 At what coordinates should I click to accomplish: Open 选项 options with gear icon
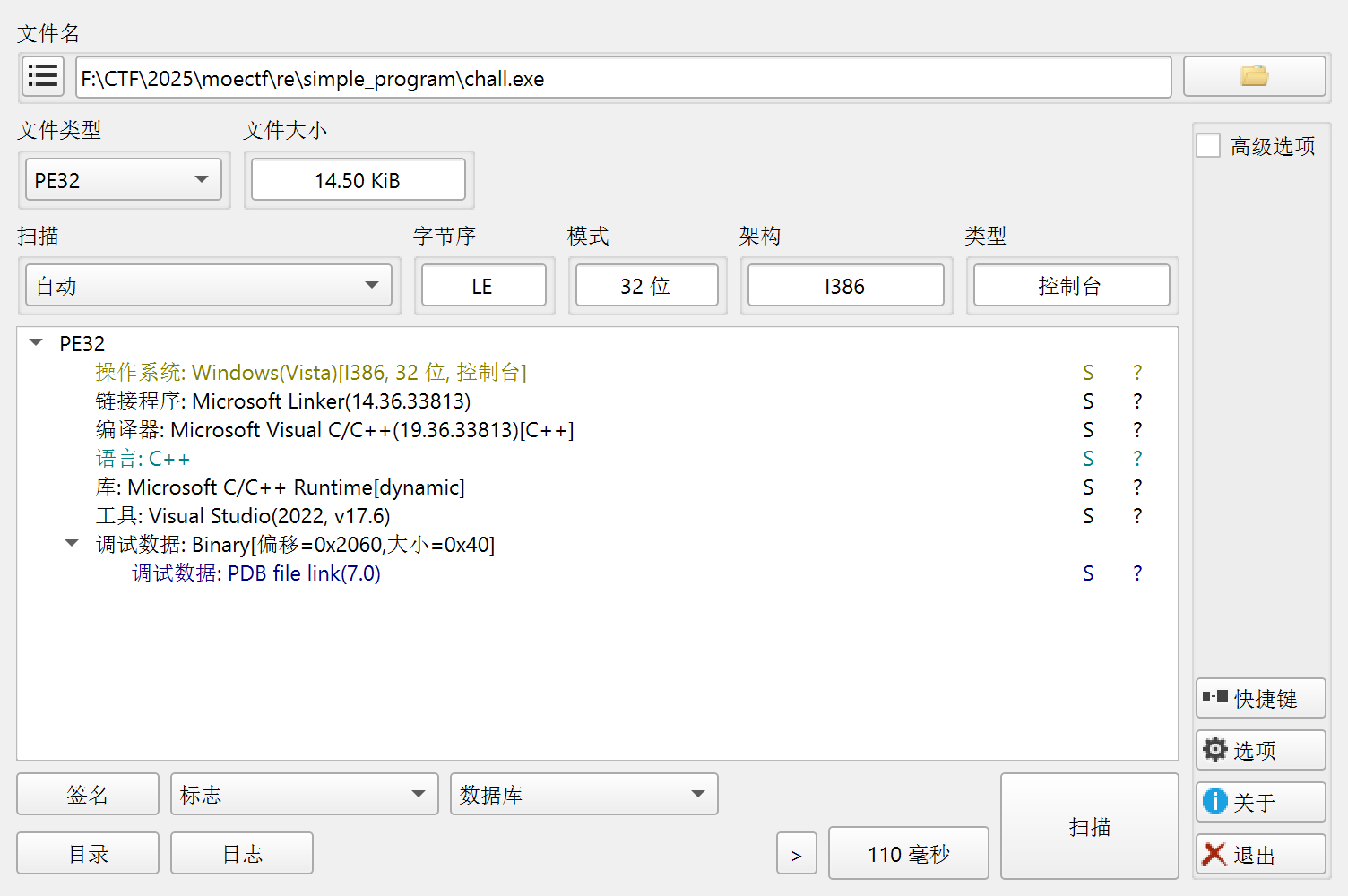pos(1259,751)
